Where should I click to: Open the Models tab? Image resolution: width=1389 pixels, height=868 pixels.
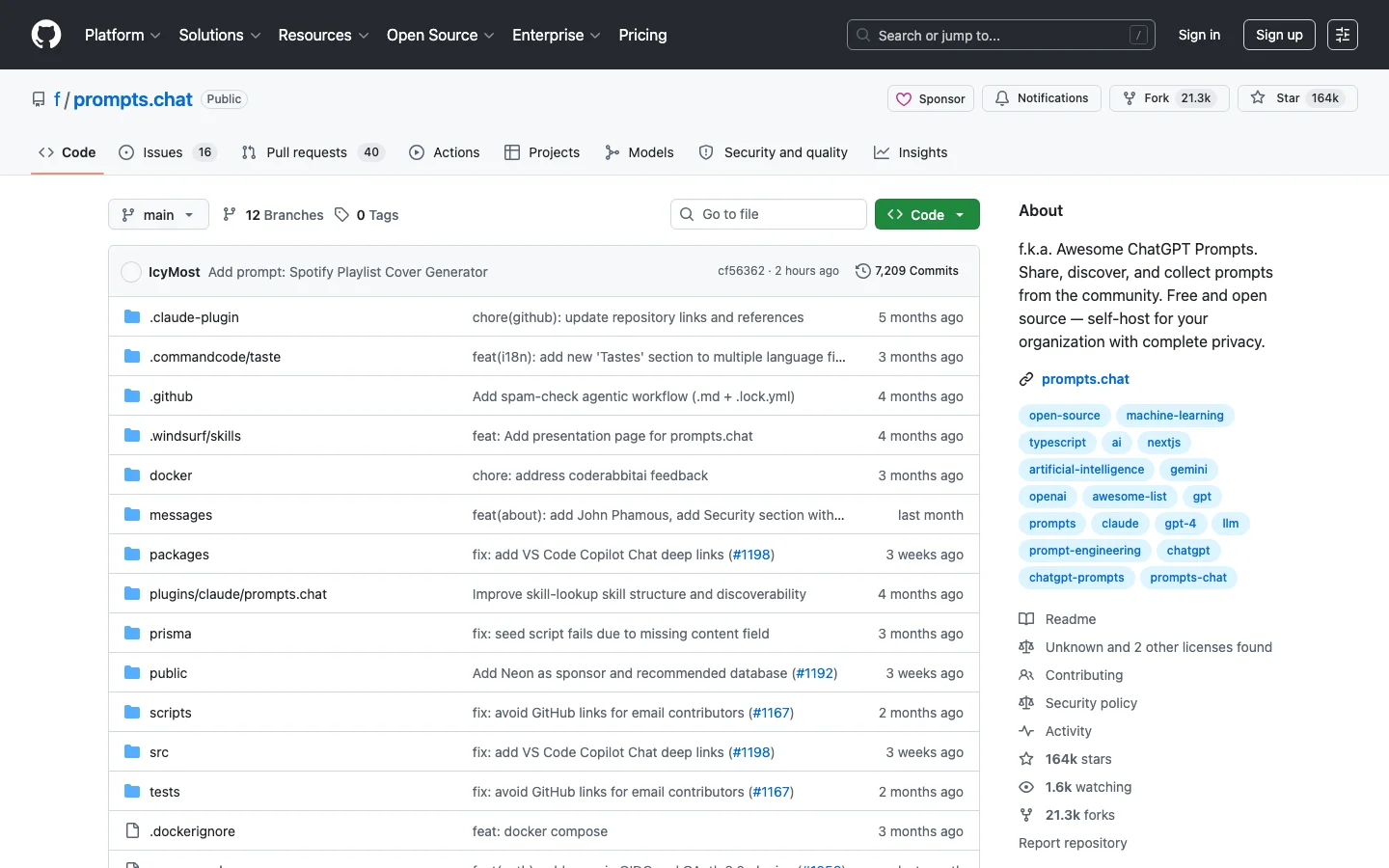coord(640,152)
